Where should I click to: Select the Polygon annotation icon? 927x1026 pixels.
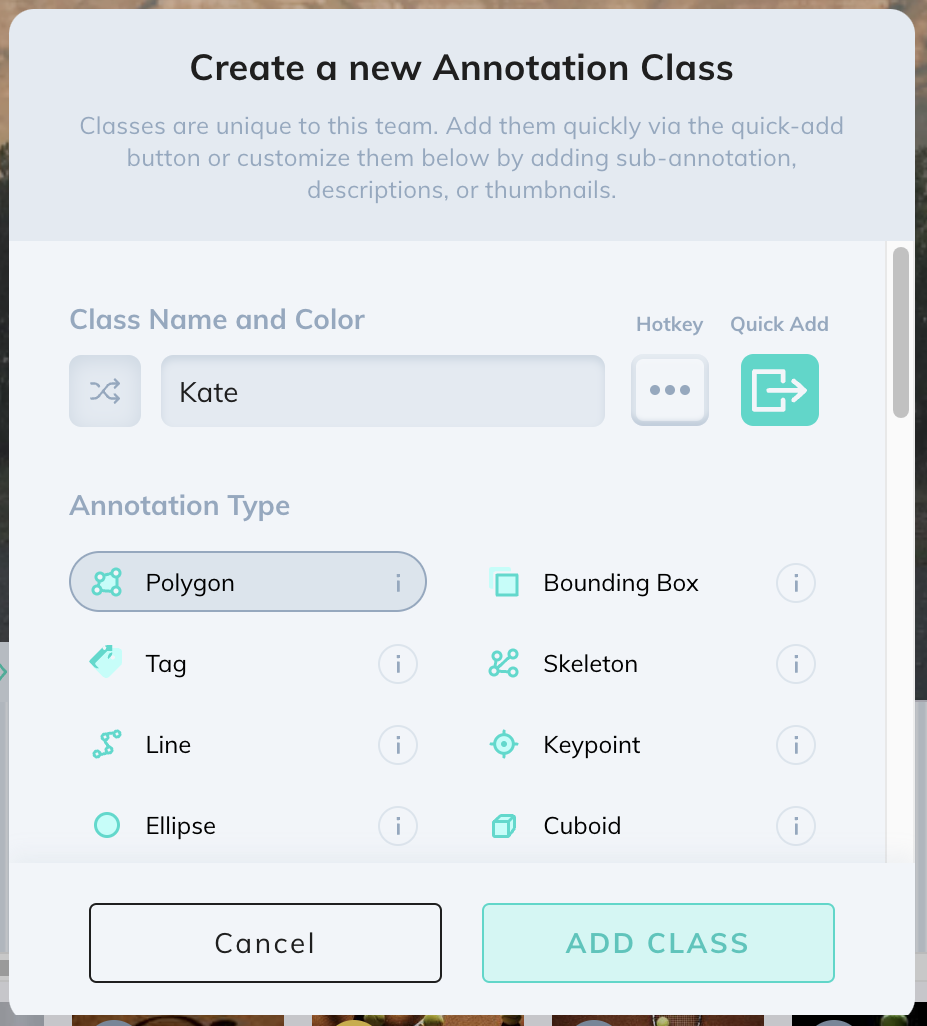click(105, 581)
